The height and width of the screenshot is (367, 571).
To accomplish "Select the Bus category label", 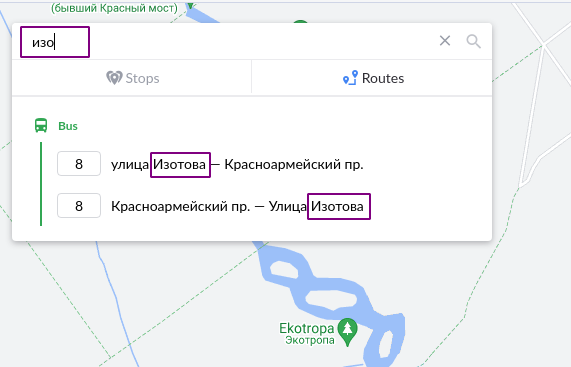I will pos(68,126).
